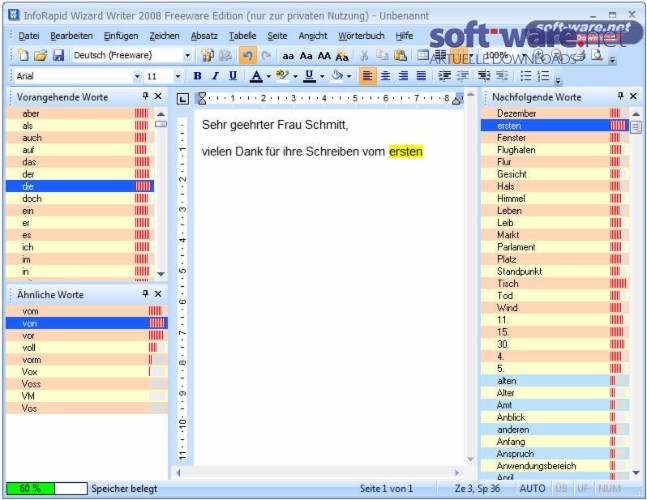Open the underline color dropdown arrow

click(322, 76)
